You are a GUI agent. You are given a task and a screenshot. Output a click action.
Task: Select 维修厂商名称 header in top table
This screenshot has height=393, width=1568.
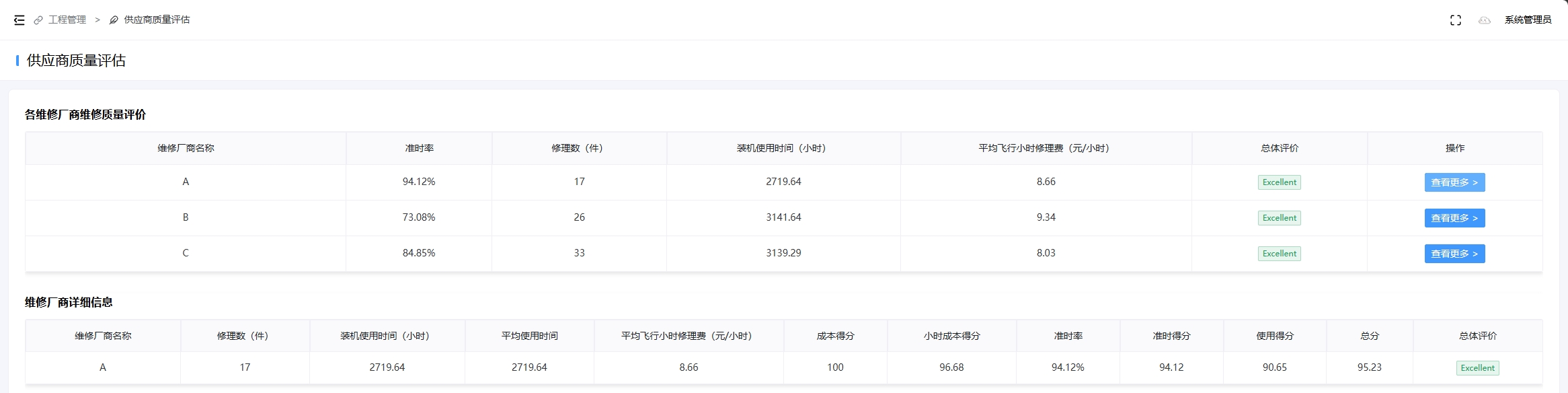click(x=186, y=148)
